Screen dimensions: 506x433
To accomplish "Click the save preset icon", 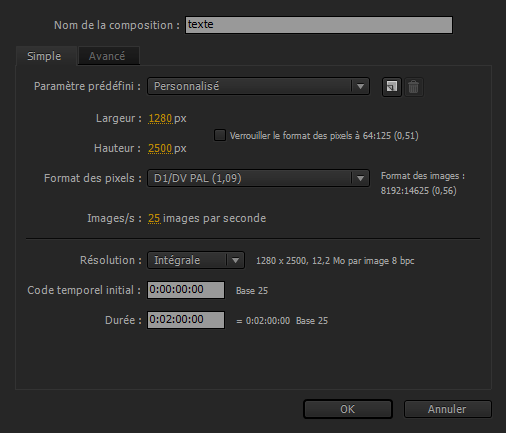I will pos(392,87).
